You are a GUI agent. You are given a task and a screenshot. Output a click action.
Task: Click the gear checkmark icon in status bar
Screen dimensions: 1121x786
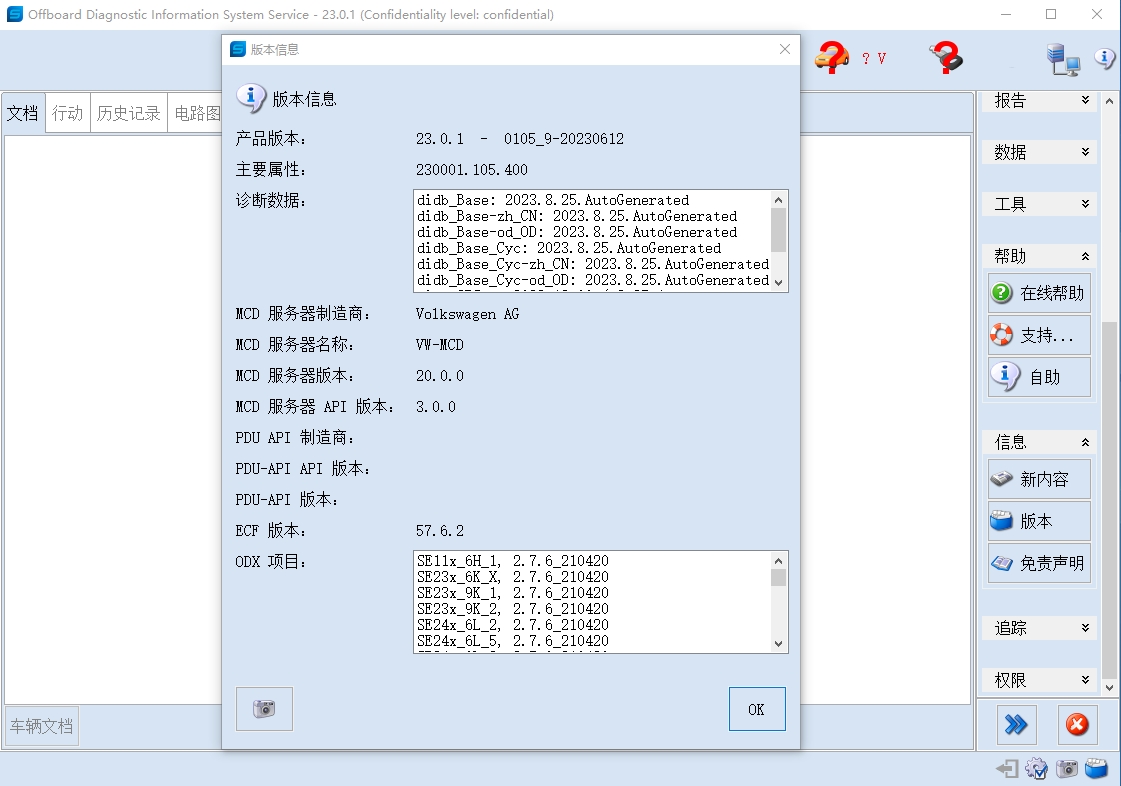(1037, 769)
